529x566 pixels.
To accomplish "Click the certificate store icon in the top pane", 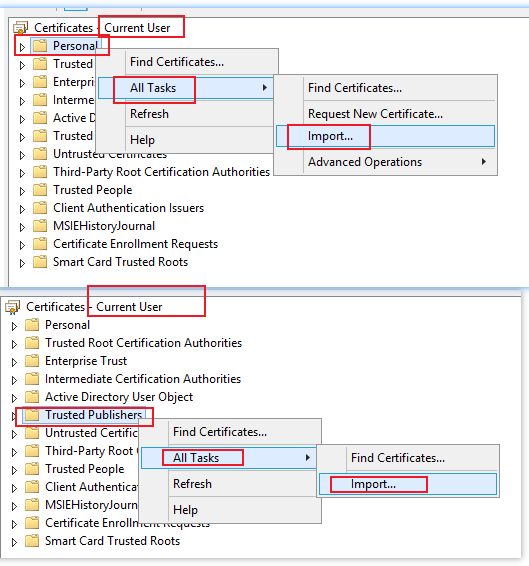I will click(20, 28).
